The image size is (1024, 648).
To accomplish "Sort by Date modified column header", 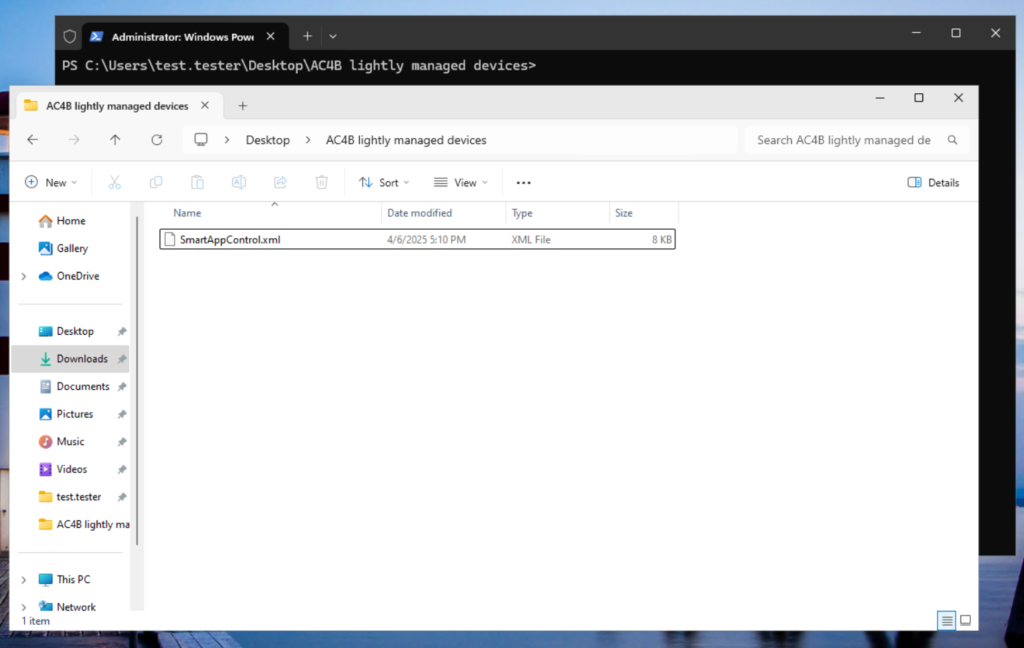I will [420, 213].
